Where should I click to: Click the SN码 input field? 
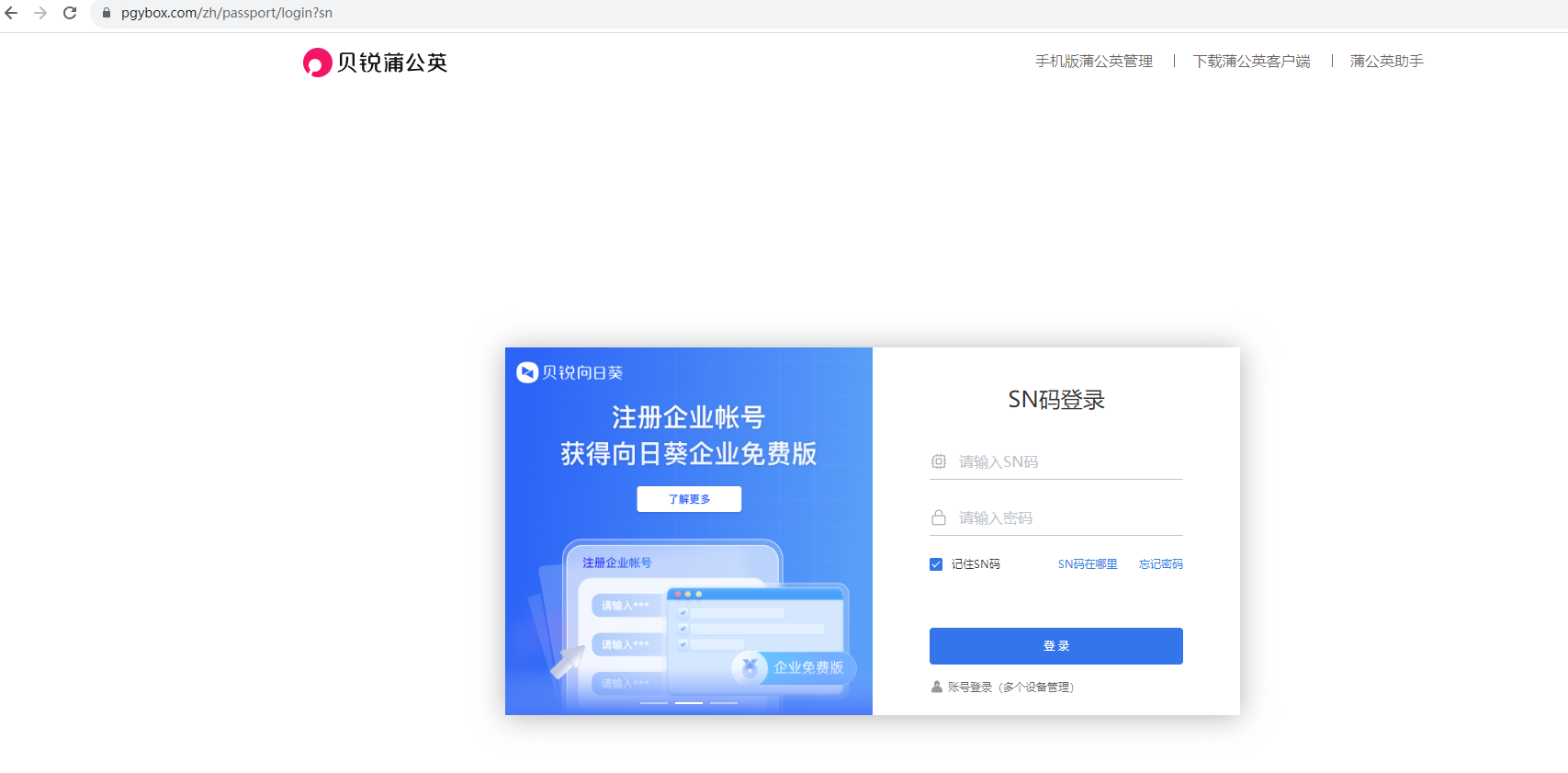point(1056,462)
